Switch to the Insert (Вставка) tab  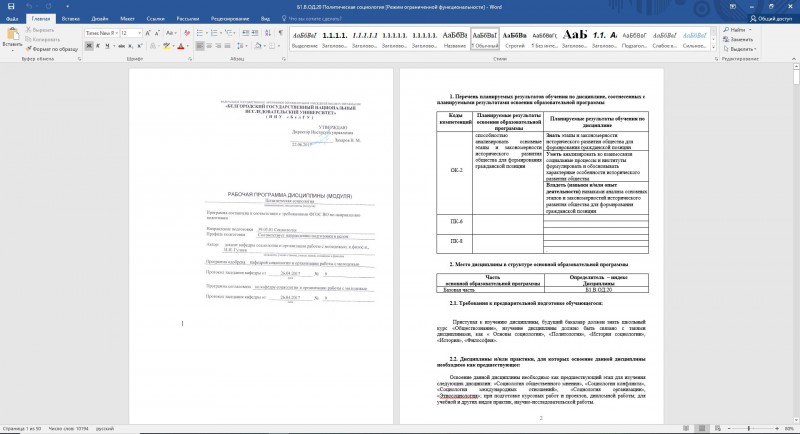tap(70, 19)
